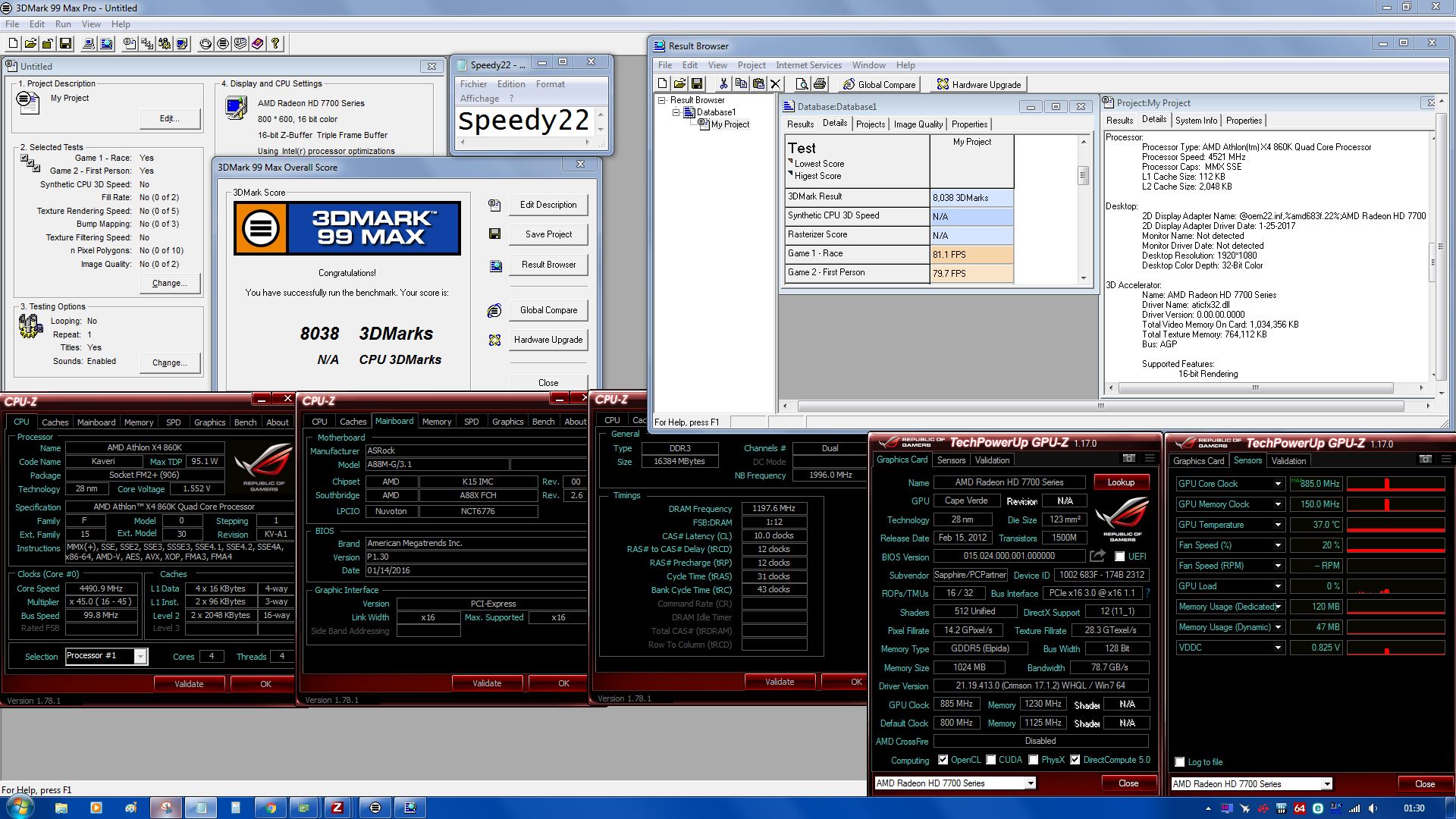
Task: Click Chrome icon on the taskbar
Action: click(271, 808)
